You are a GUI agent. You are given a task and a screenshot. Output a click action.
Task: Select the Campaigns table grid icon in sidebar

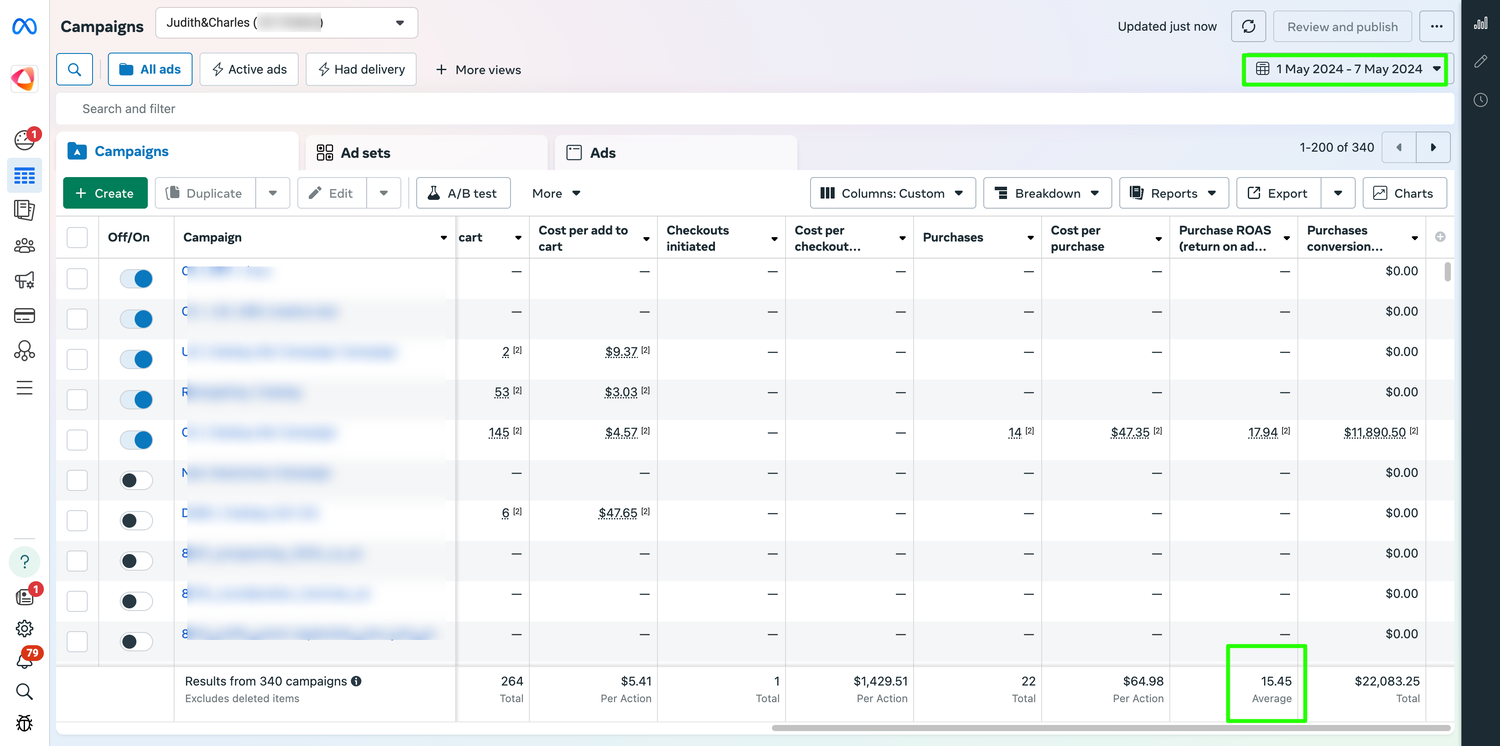click(25, 176)
